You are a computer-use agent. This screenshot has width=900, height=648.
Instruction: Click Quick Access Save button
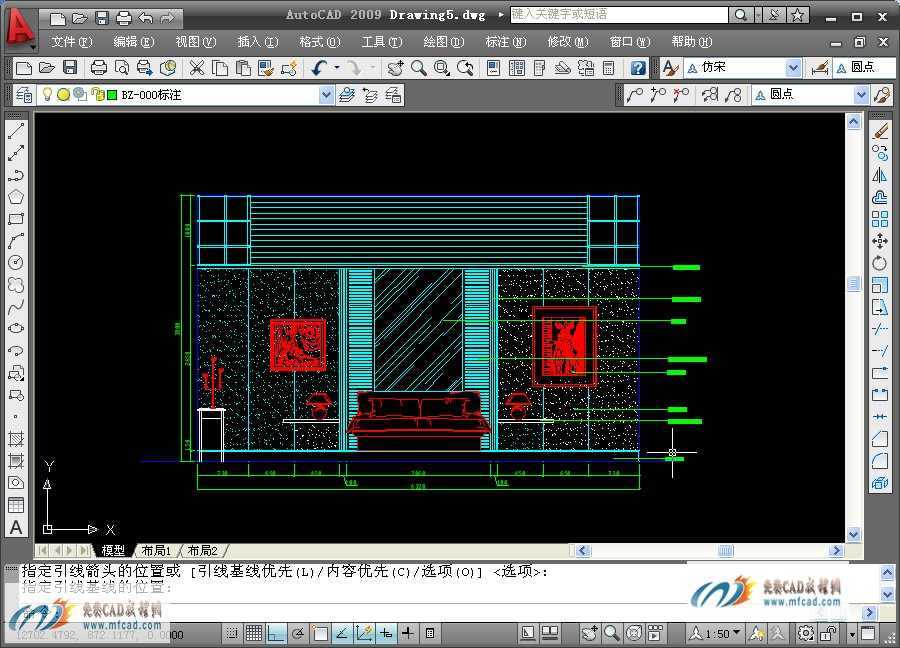coord(102,18)
